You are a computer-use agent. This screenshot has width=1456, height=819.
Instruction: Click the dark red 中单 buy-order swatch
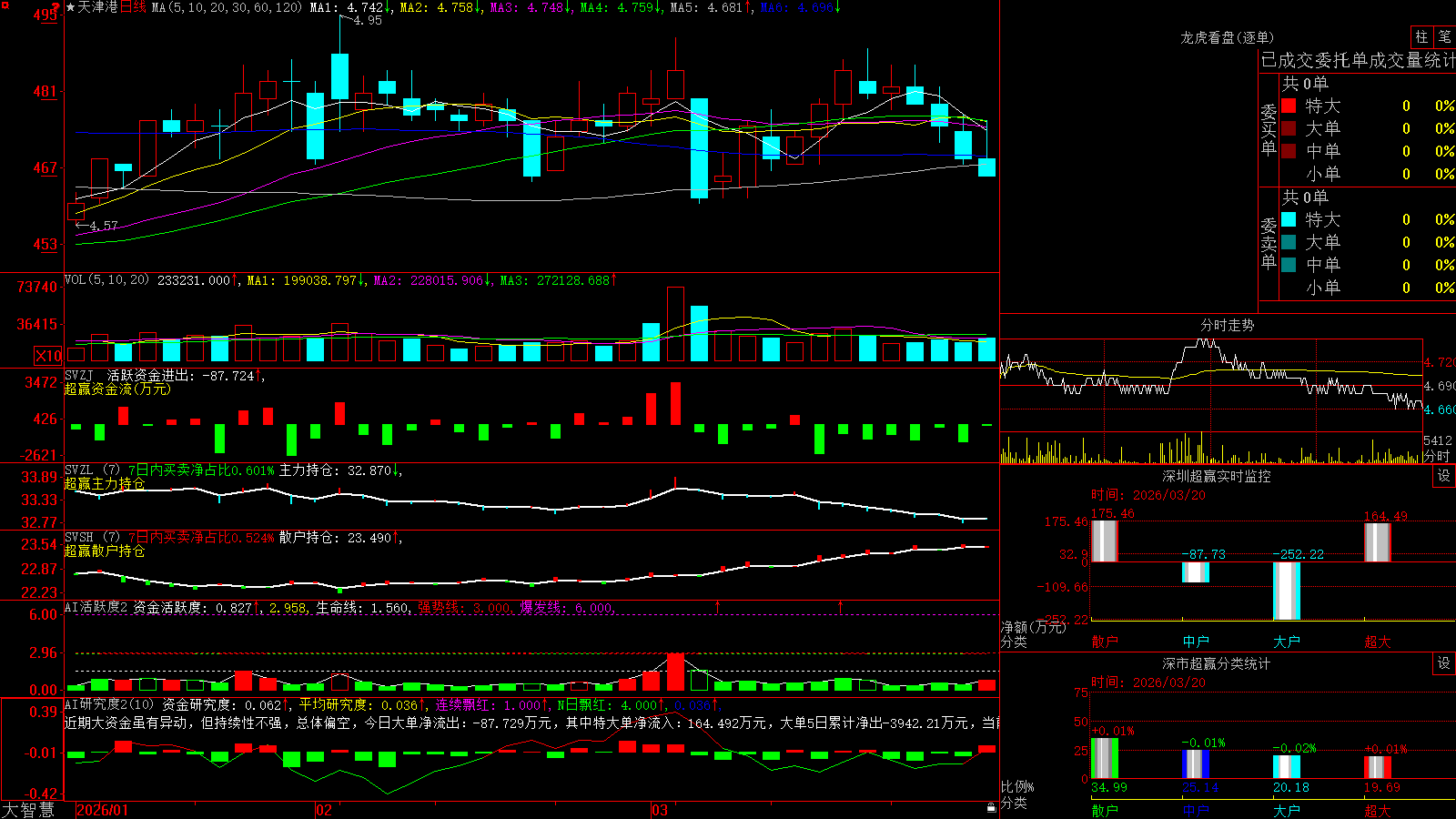1289,151
